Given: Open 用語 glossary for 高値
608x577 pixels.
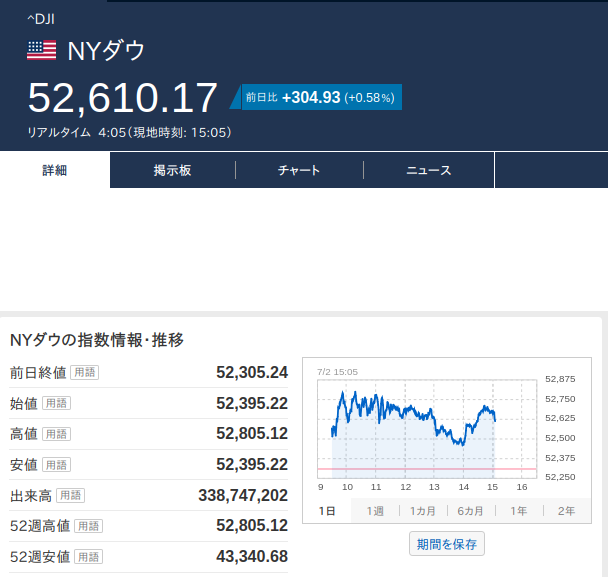Looking at the screenshot, I should coord(56,434).
